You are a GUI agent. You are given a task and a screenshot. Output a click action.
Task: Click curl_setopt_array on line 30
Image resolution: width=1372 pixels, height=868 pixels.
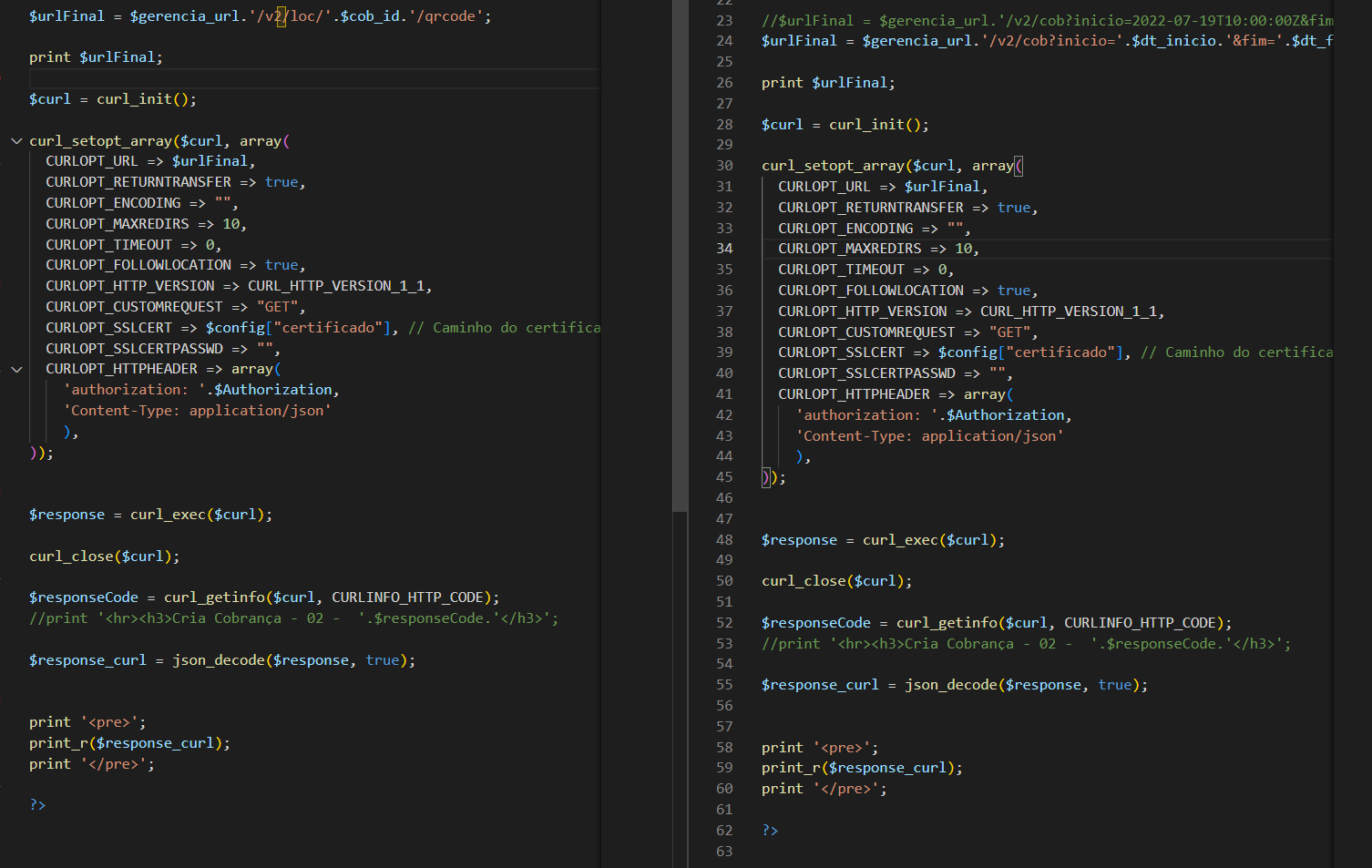[x=833, y=166]
